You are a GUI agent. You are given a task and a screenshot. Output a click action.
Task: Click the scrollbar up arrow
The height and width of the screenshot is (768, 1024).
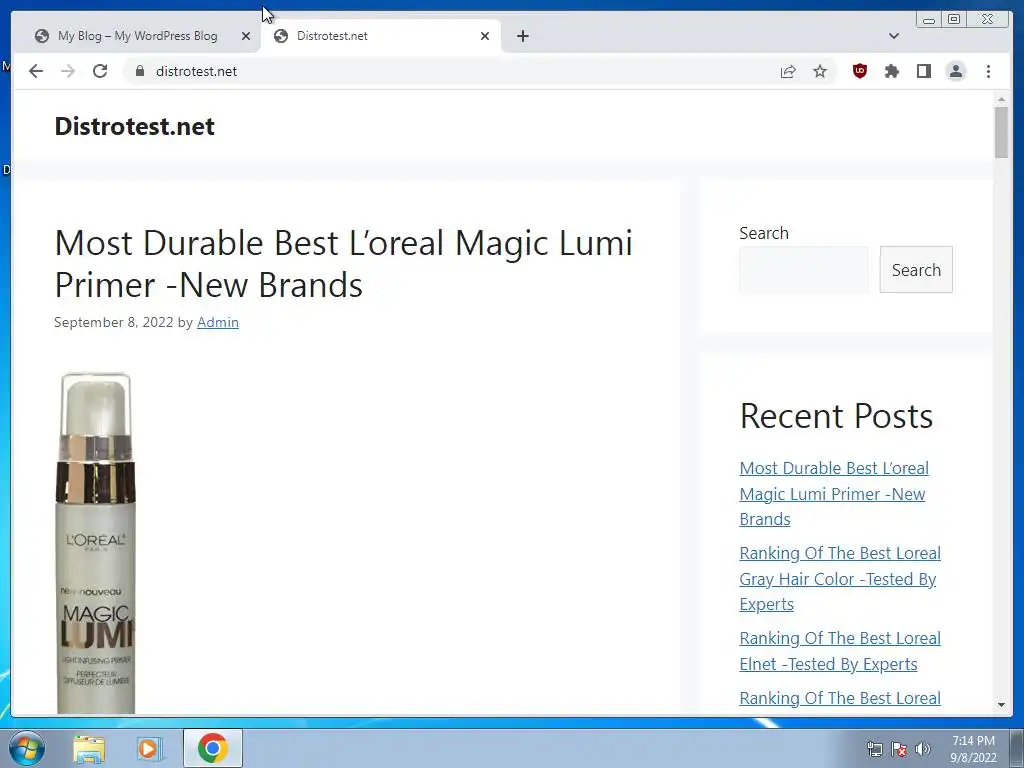(1001, 99)
